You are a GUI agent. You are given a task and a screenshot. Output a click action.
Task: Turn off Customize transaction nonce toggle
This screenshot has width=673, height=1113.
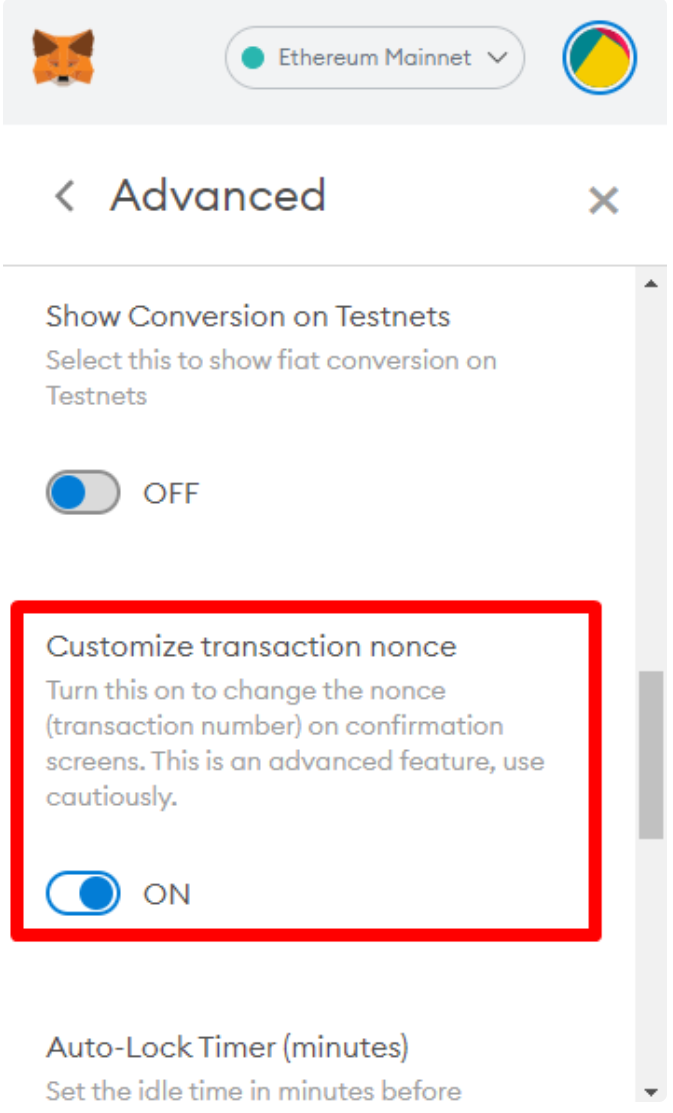coord(83,893)
